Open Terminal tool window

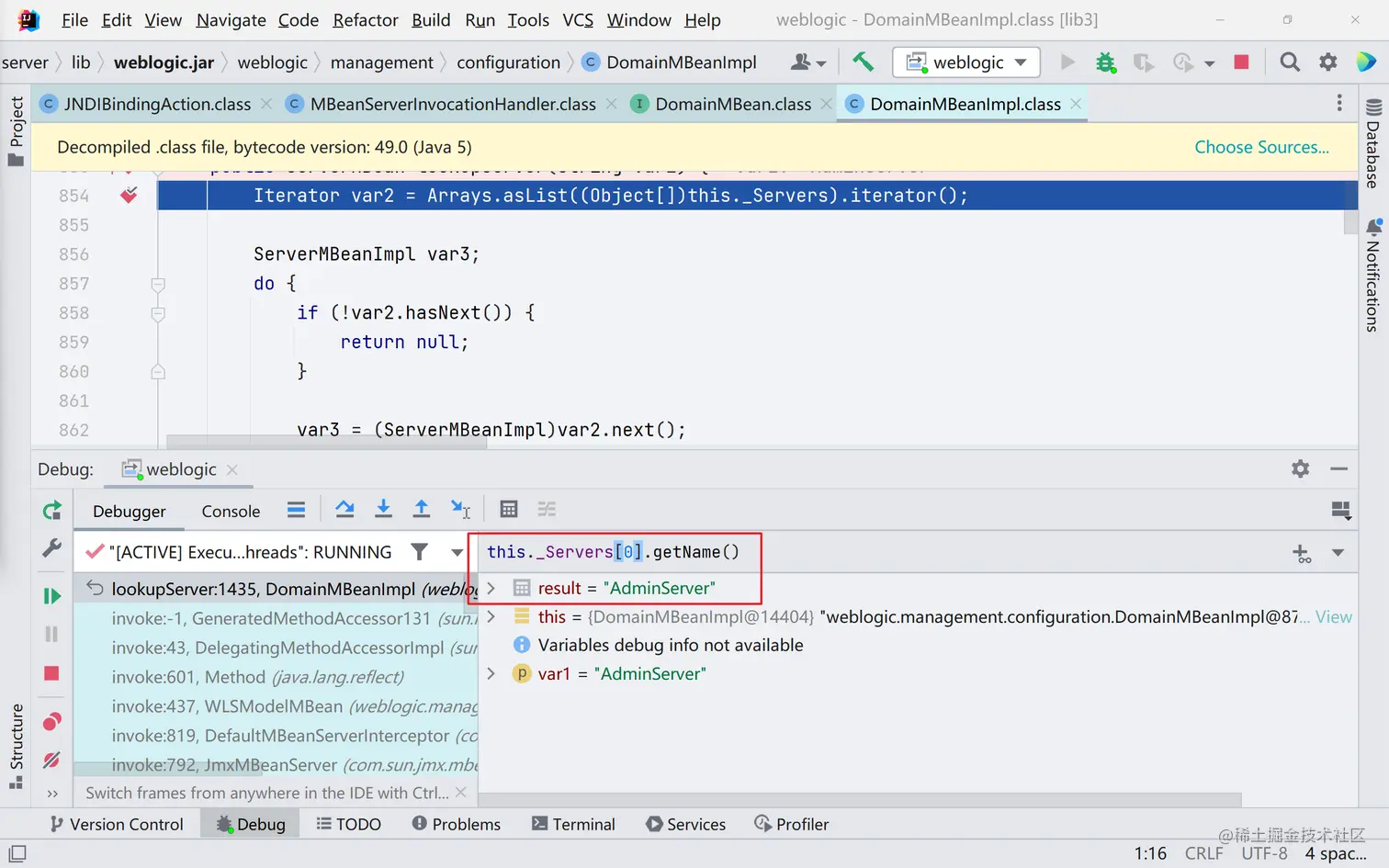[x=573, y=824]
